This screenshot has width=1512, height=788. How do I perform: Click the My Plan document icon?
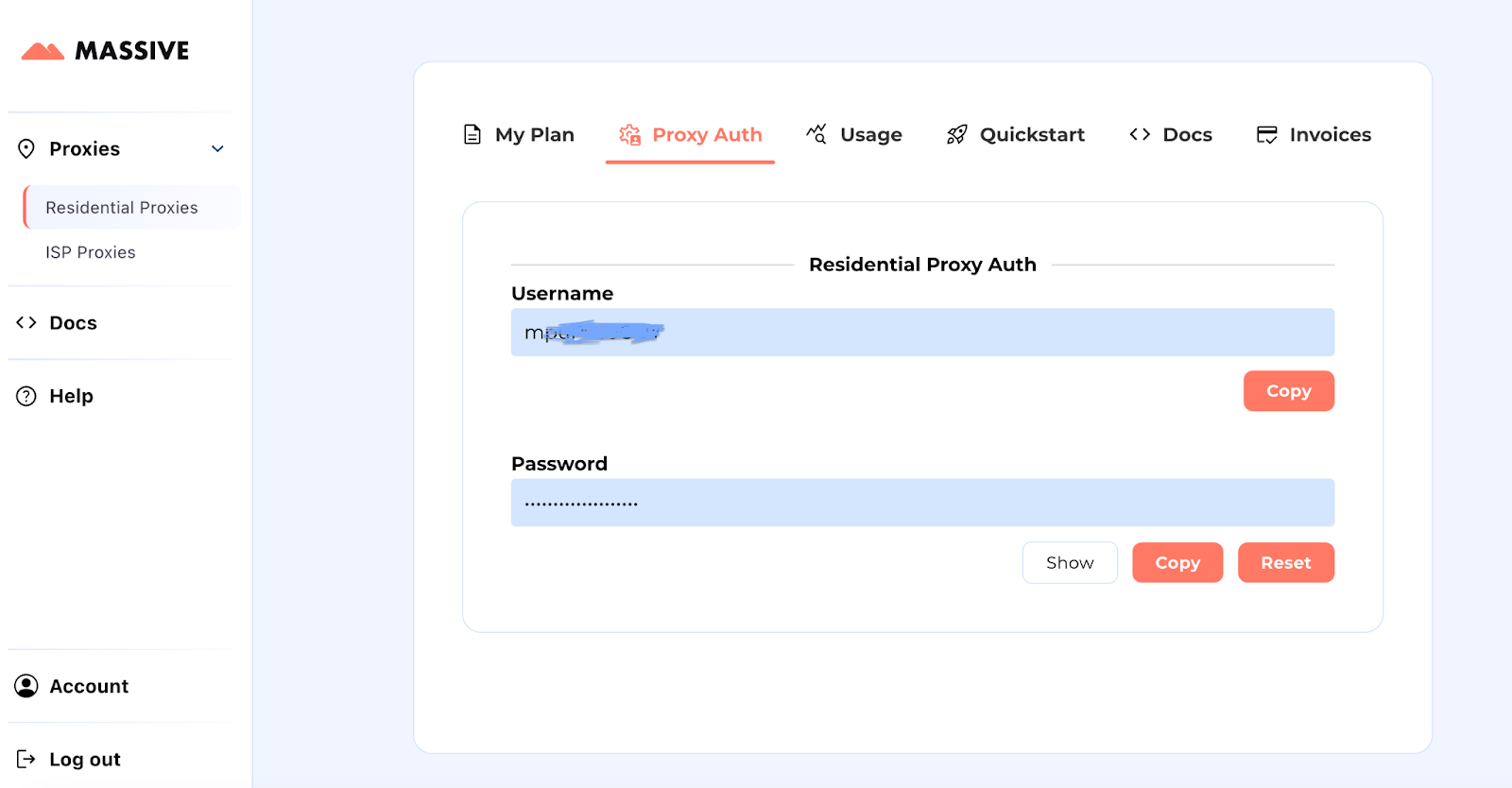pos(472,134)
